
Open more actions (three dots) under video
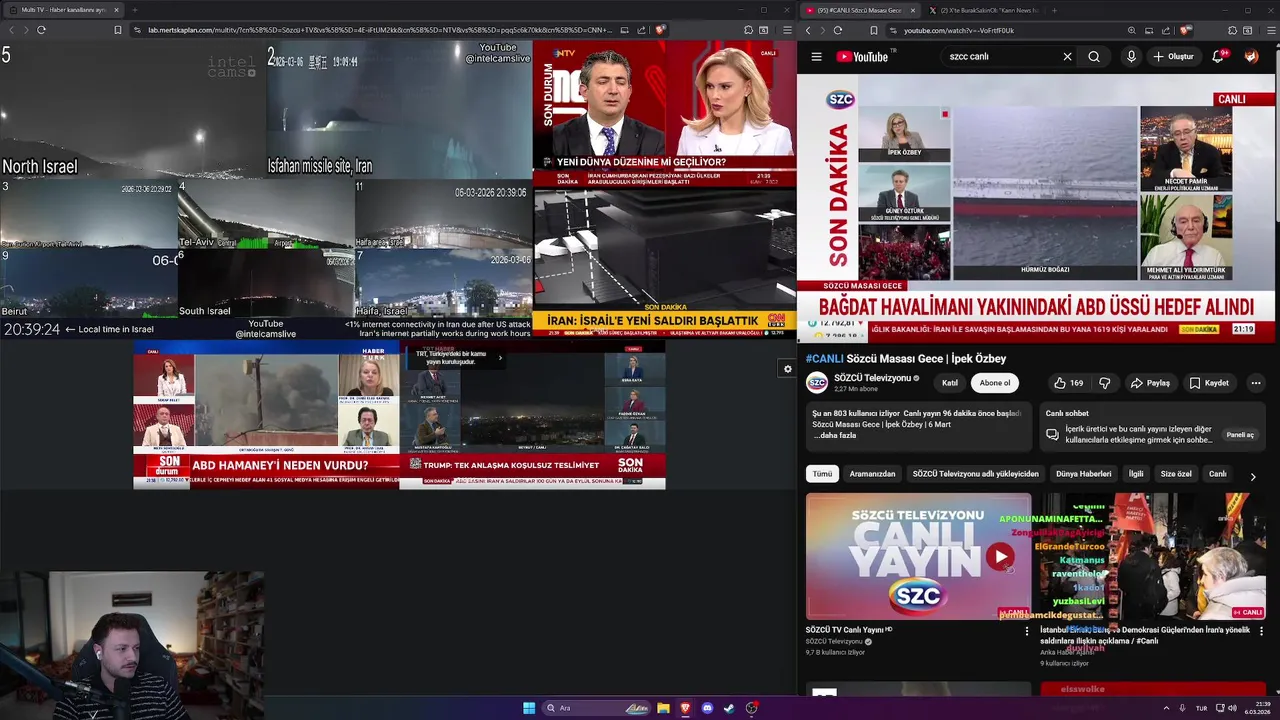[x=1255, y=383]
